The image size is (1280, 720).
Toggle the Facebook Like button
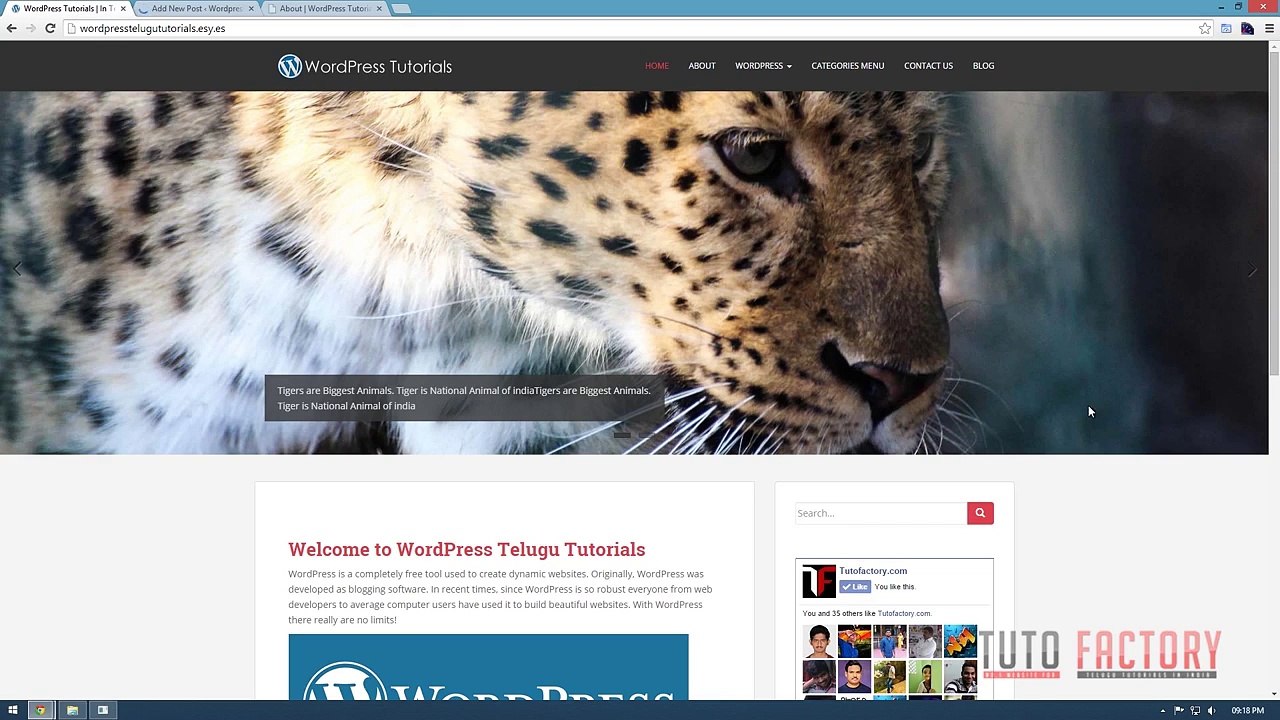855,587
